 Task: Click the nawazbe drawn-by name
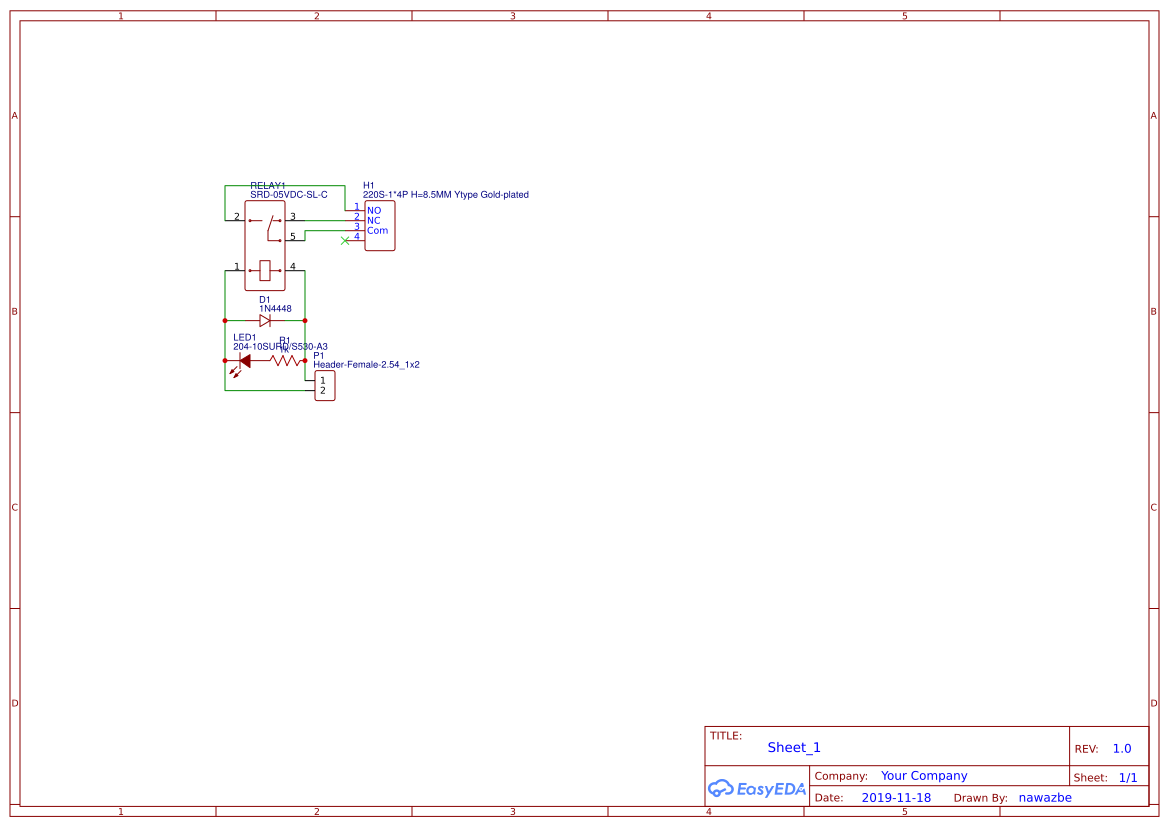coord(1045,797)
